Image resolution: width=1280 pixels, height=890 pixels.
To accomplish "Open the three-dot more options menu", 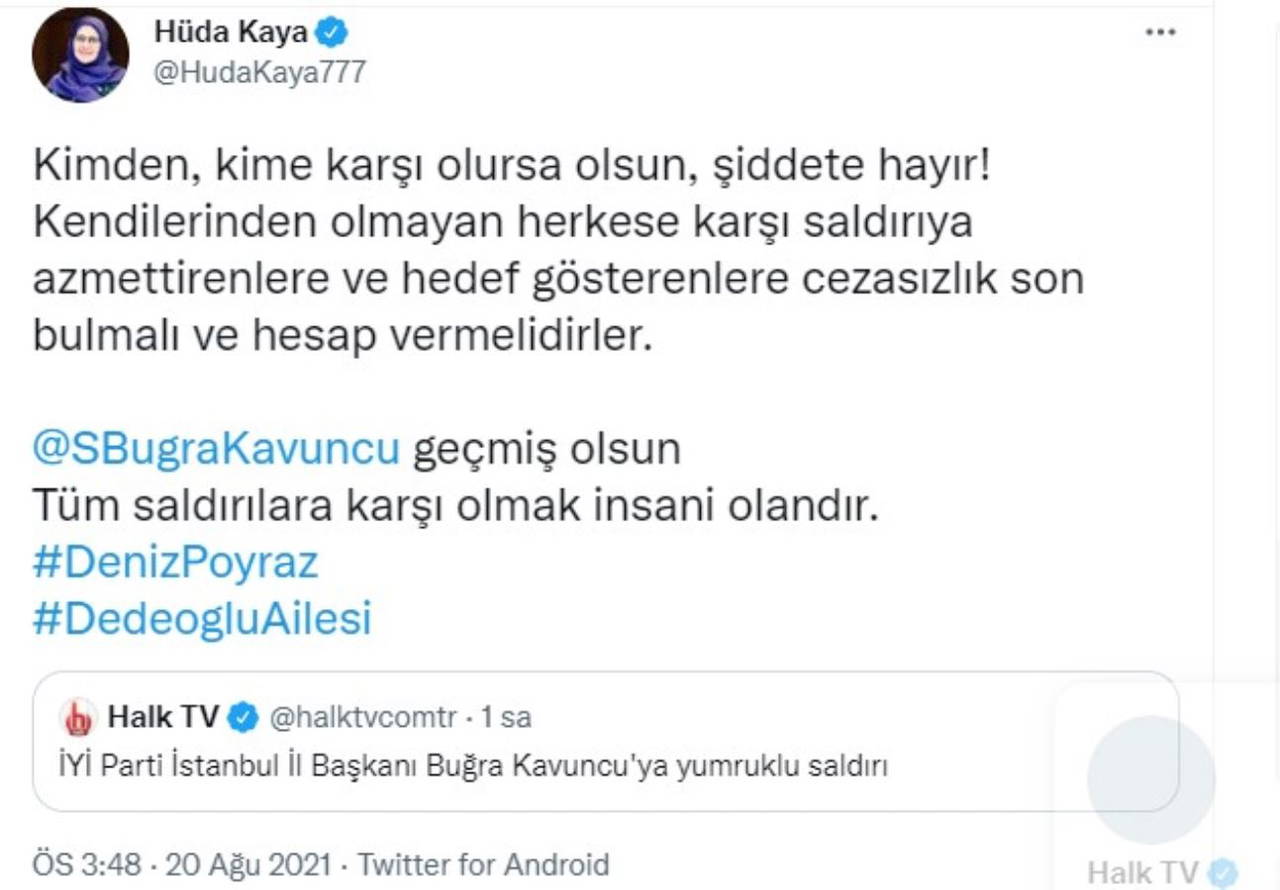I will 1159,33.
